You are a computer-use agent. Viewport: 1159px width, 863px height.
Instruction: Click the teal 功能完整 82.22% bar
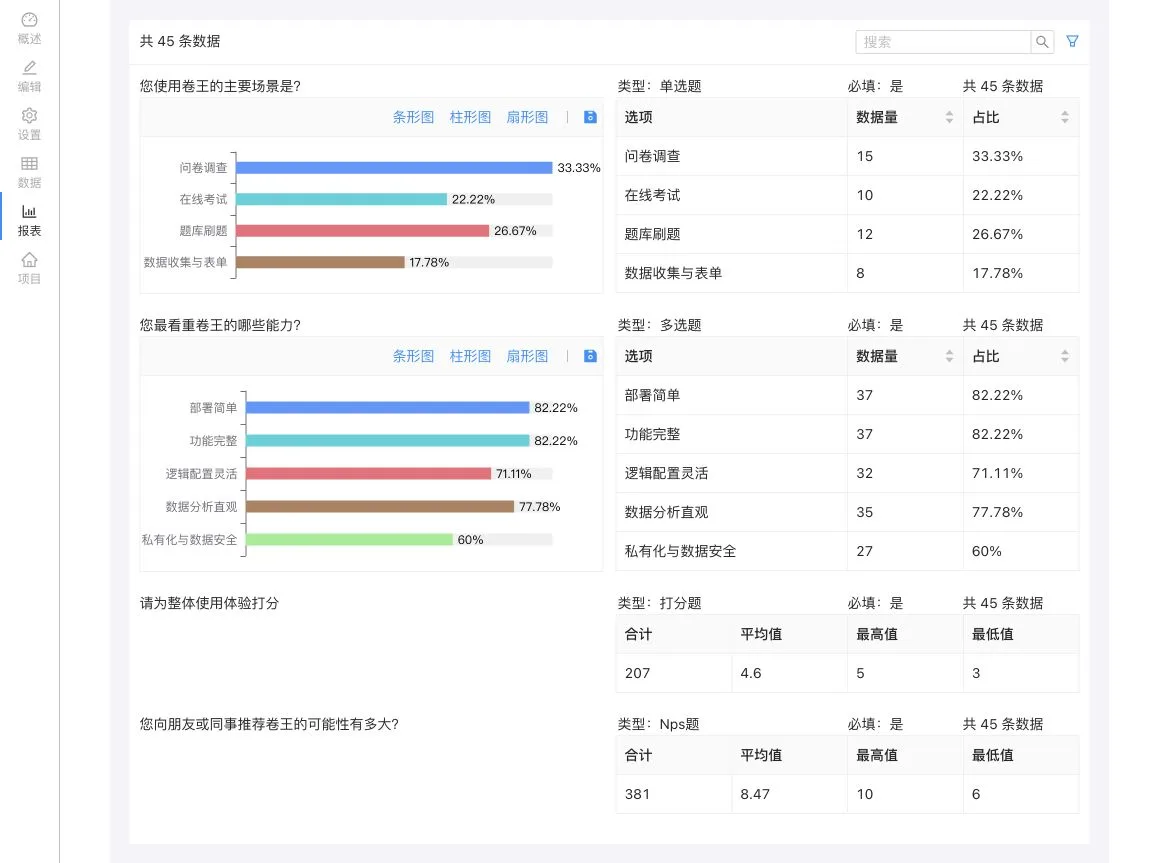(388, 440)
